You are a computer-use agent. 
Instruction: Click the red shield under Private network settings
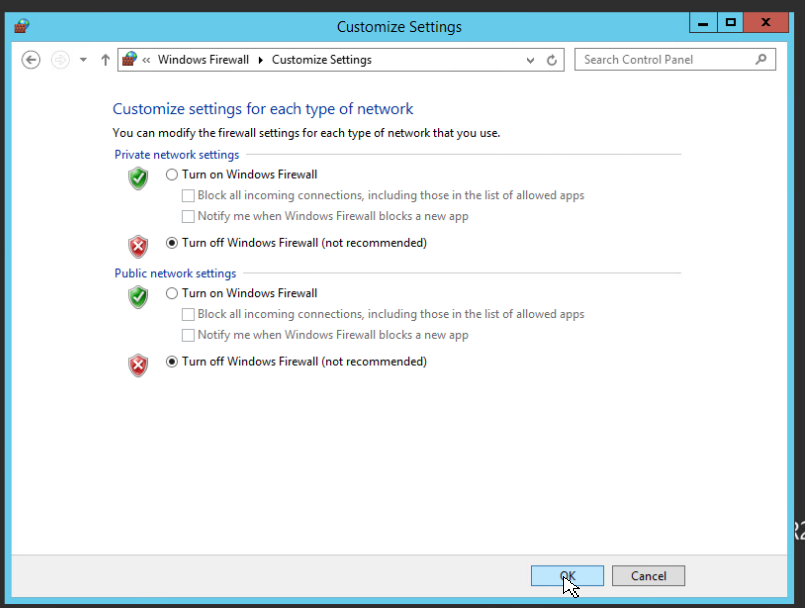(x=138, y=247)
